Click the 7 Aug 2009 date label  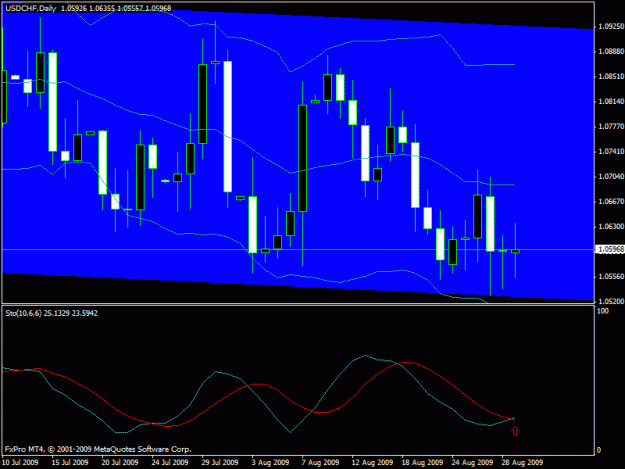coord(320,462)
